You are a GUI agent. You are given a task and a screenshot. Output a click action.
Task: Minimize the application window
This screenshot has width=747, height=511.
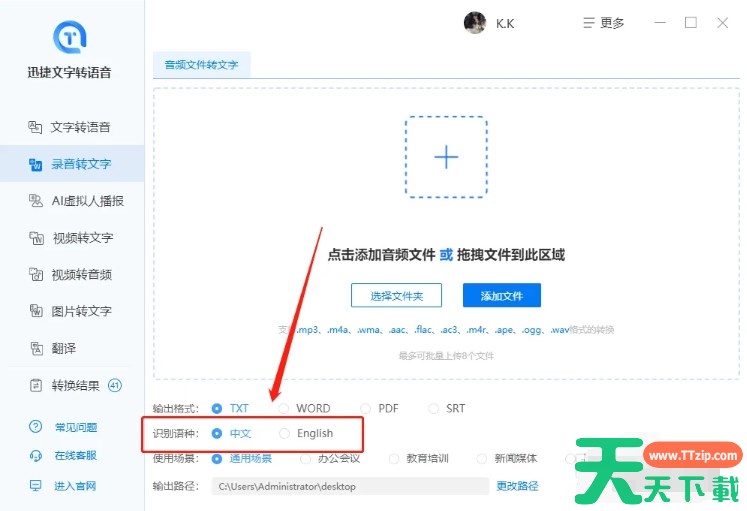tap(660, 22)
